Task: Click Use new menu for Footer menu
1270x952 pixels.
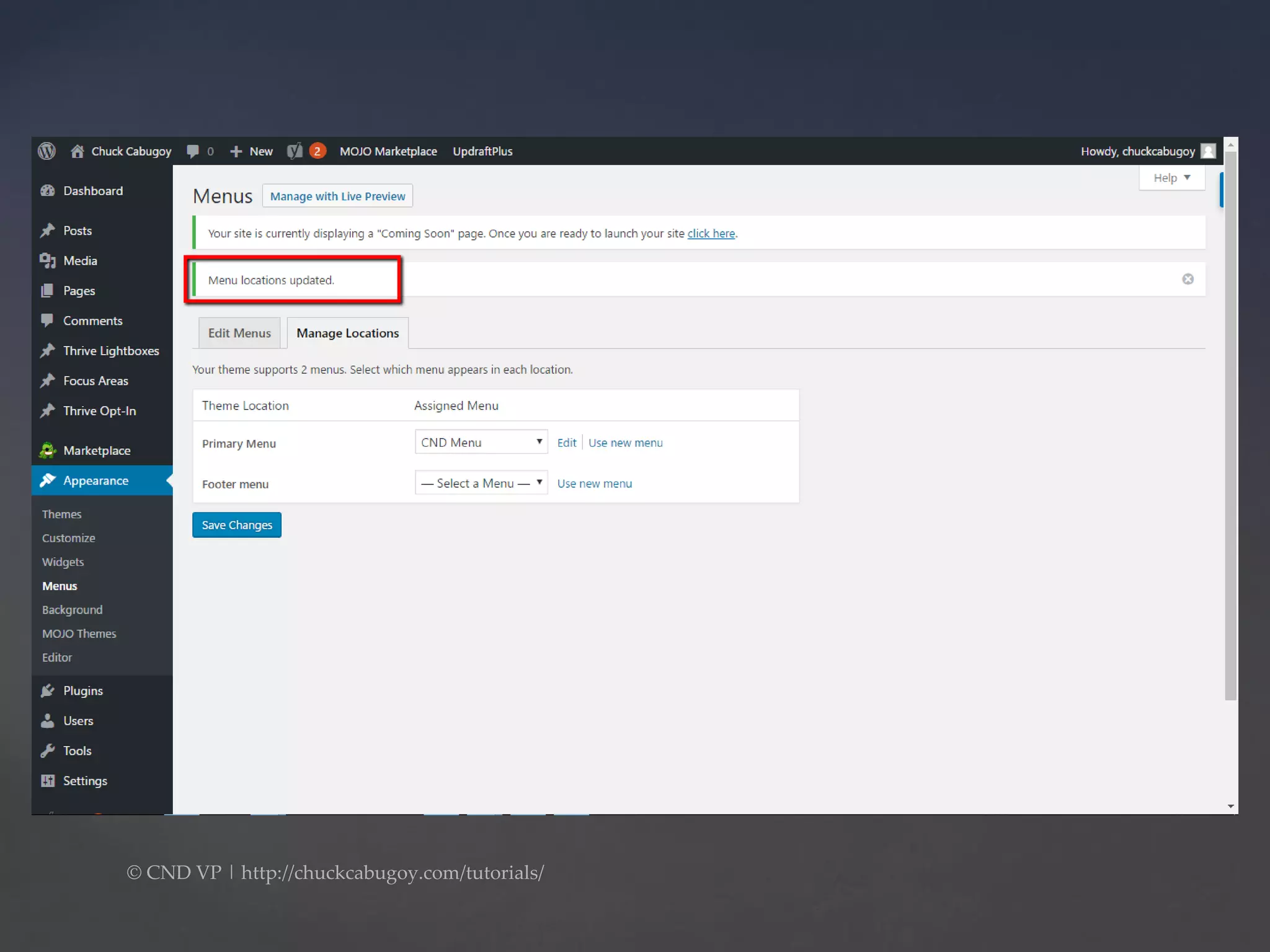Action: tap(595, 483)
